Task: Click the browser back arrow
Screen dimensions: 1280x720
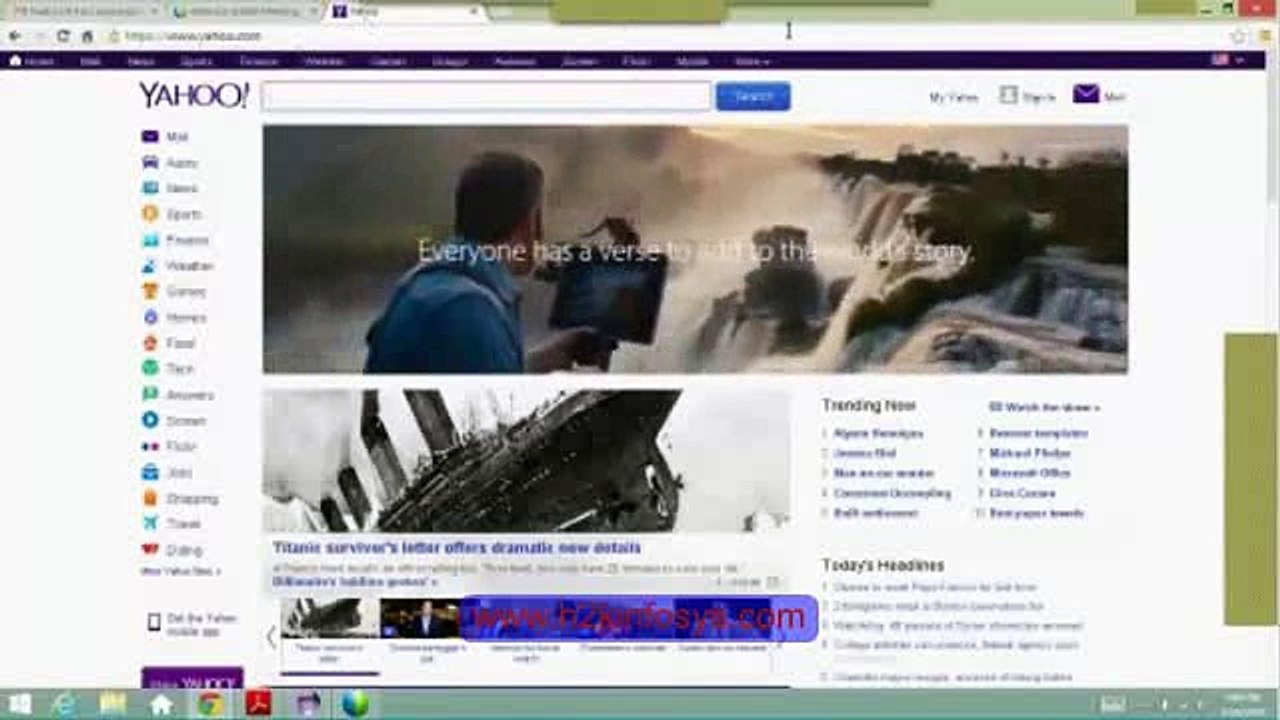Action: (x=15, y=36)
